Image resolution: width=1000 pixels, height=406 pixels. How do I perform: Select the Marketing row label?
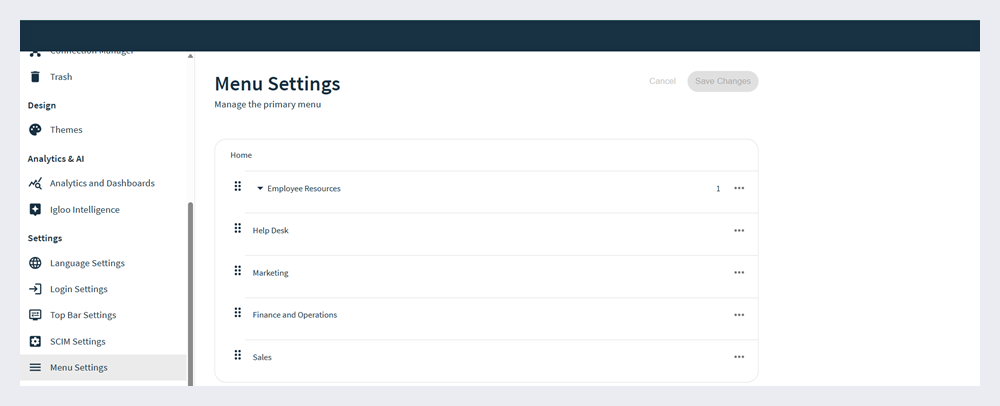[270, 272]
